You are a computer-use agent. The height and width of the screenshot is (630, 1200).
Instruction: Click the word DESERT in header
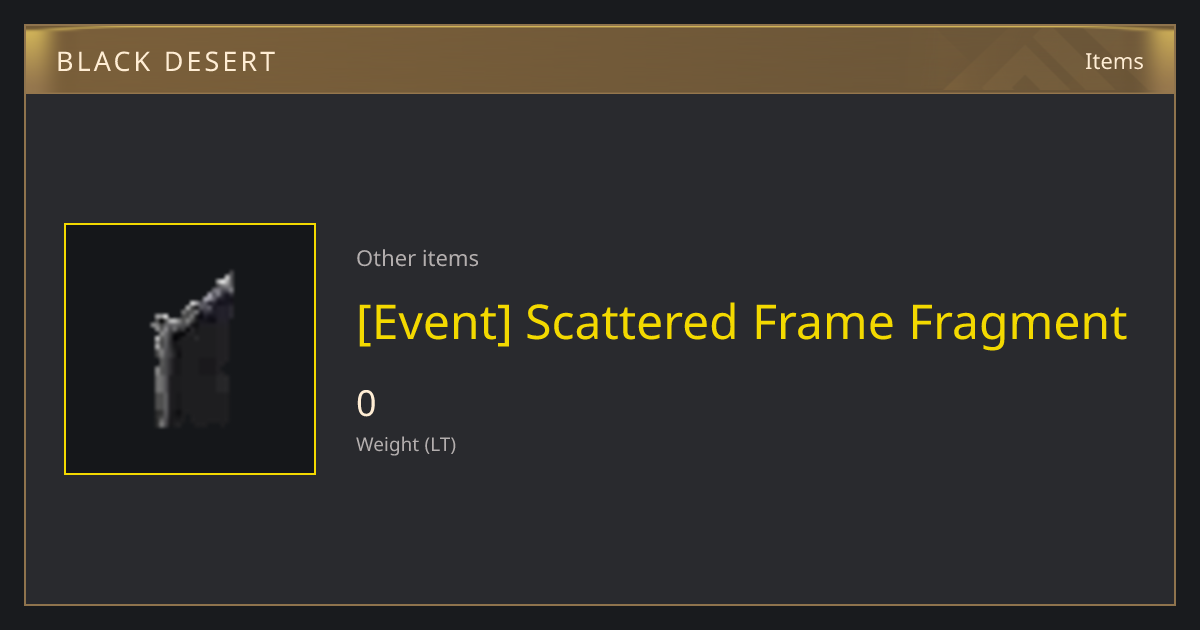[x=218, y=62]
